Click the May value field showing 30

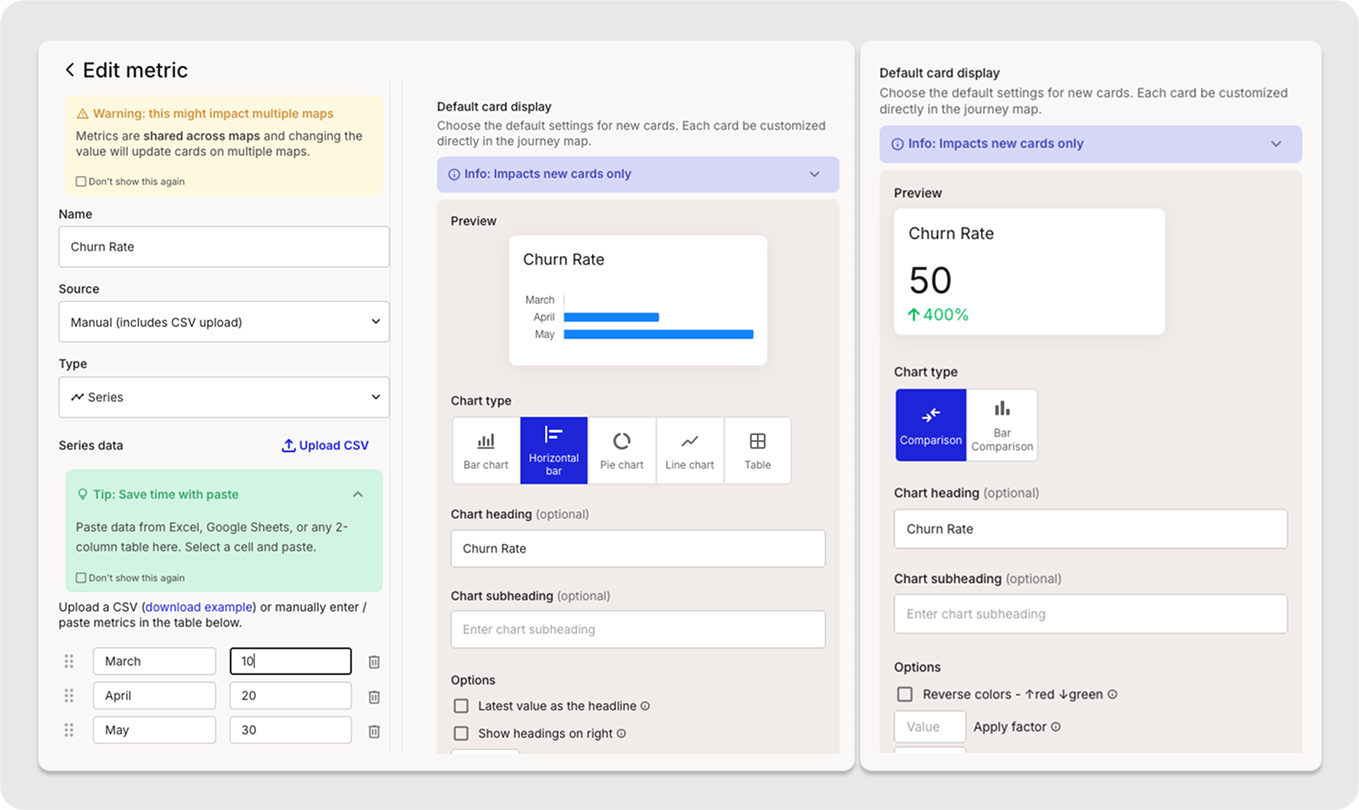[x=291, y=730]
